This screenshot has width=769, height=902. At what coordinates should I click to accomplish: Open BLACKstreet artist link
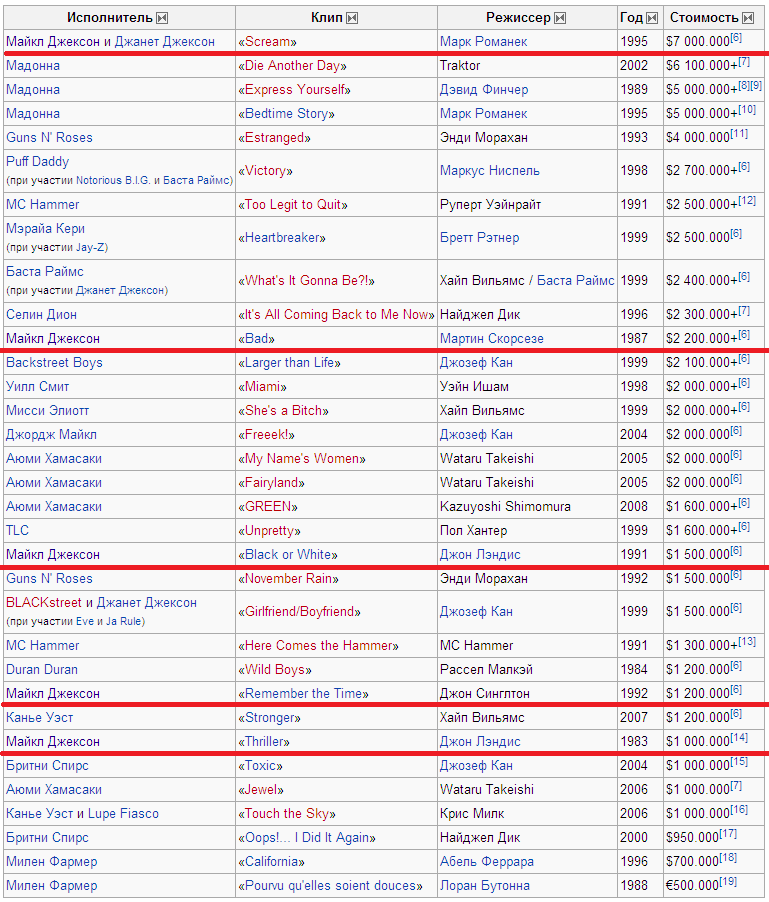coord(44,603)
